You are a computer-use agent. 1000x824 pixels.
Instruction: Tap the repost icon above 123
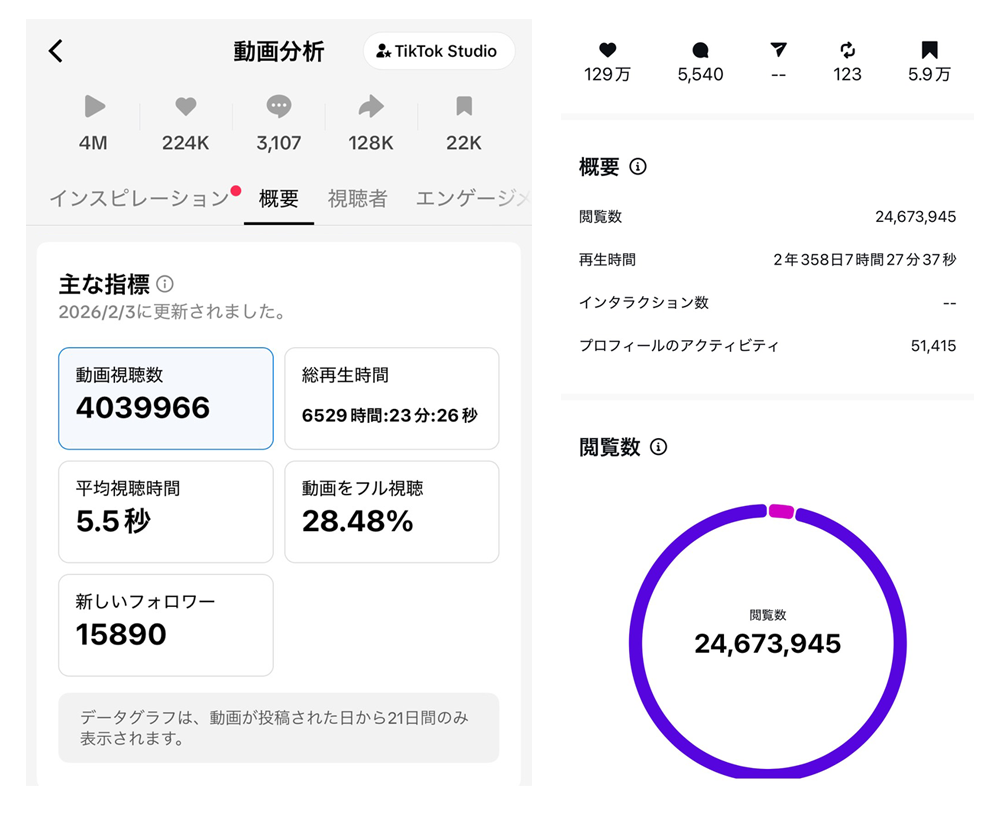tap(848, 50)
